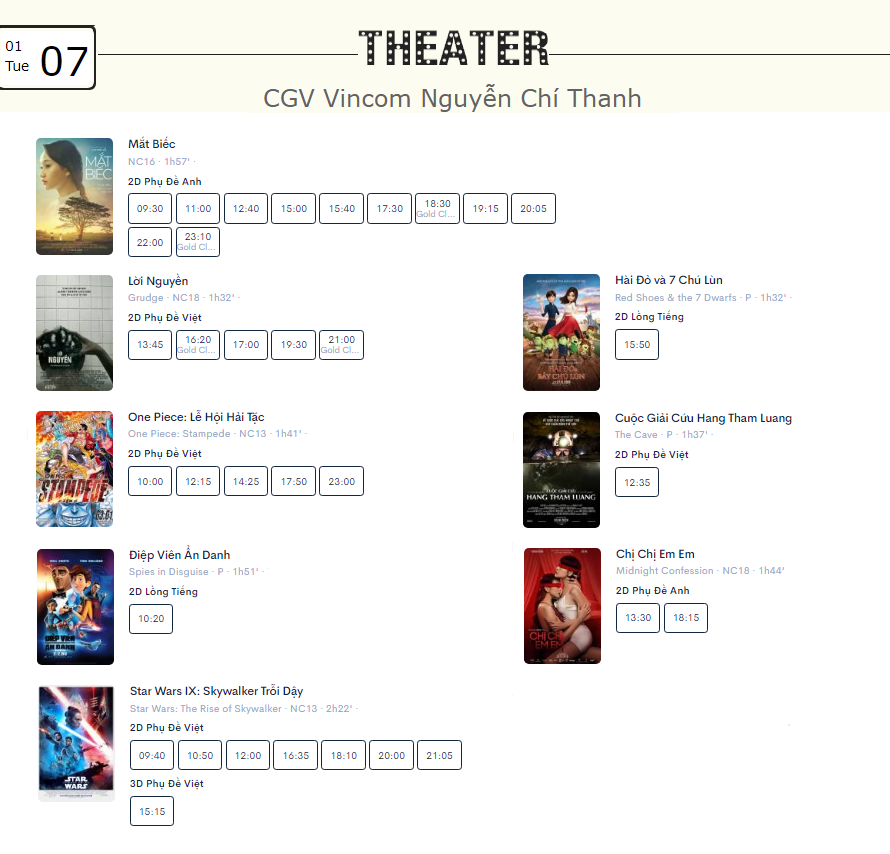This screenshot has width=890, height=854.
Task: Open the Cuộc Giải Cứu Hang Tham Luang poster
Action: tap(561, 470)
